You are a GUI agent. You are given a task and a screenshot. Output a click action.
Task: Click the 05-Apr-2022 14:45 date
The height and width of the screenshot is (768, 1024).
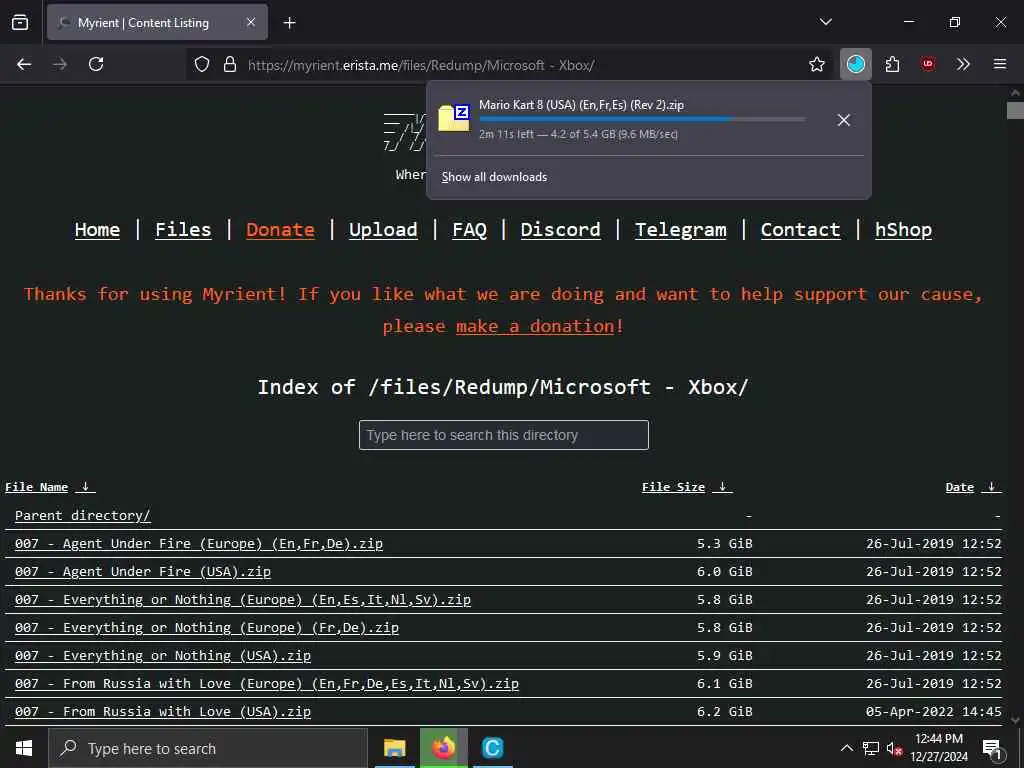coord(933,712)
